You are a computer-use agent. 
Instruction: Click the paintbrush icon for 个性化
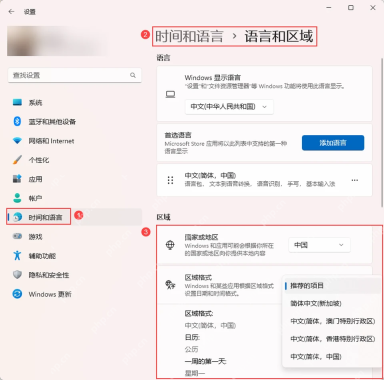click(x=17, y=160)
